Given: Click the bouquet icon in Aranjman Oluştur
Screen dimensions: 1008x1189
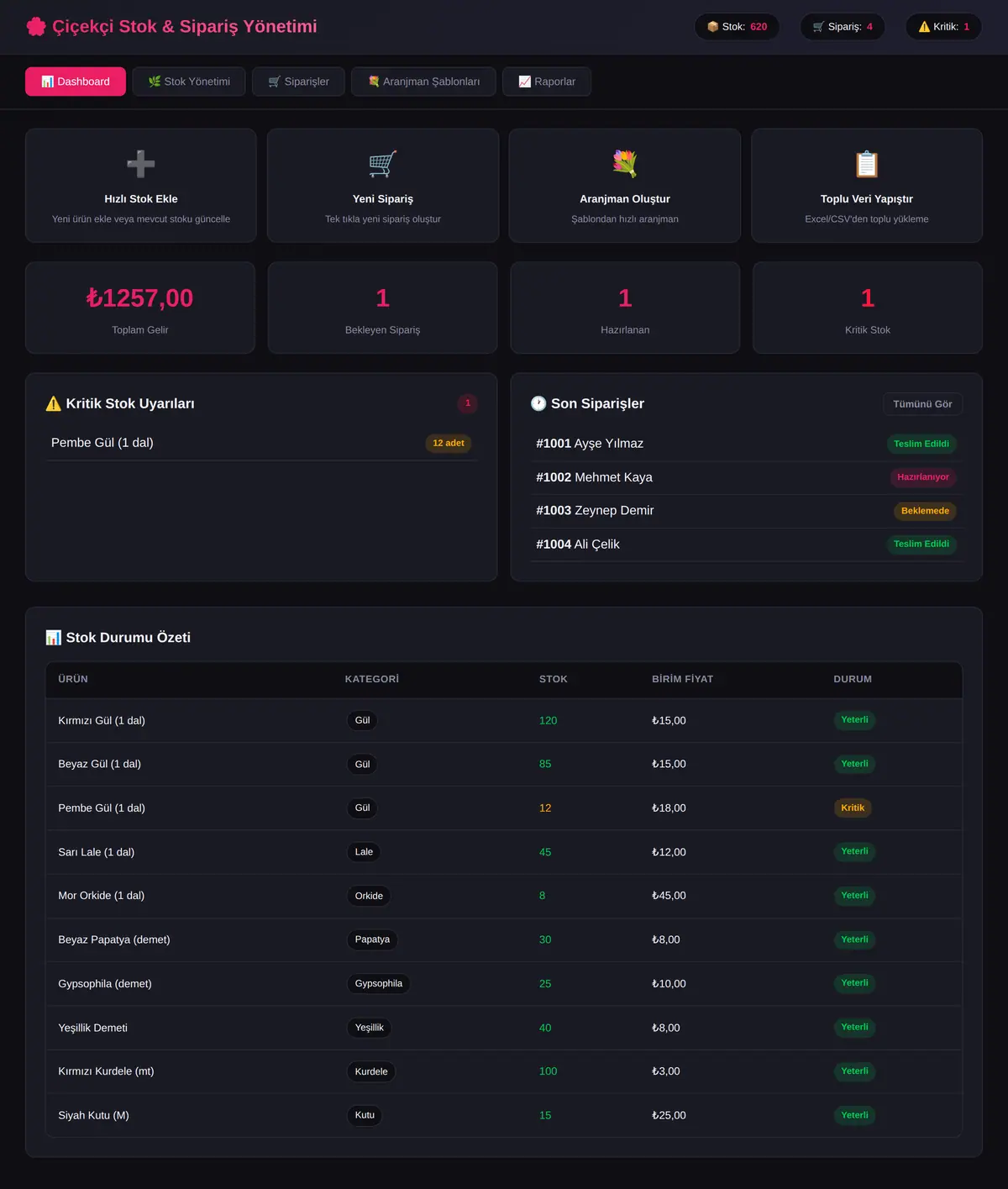Looking at the screenshot, I should [x=625, y=164].
